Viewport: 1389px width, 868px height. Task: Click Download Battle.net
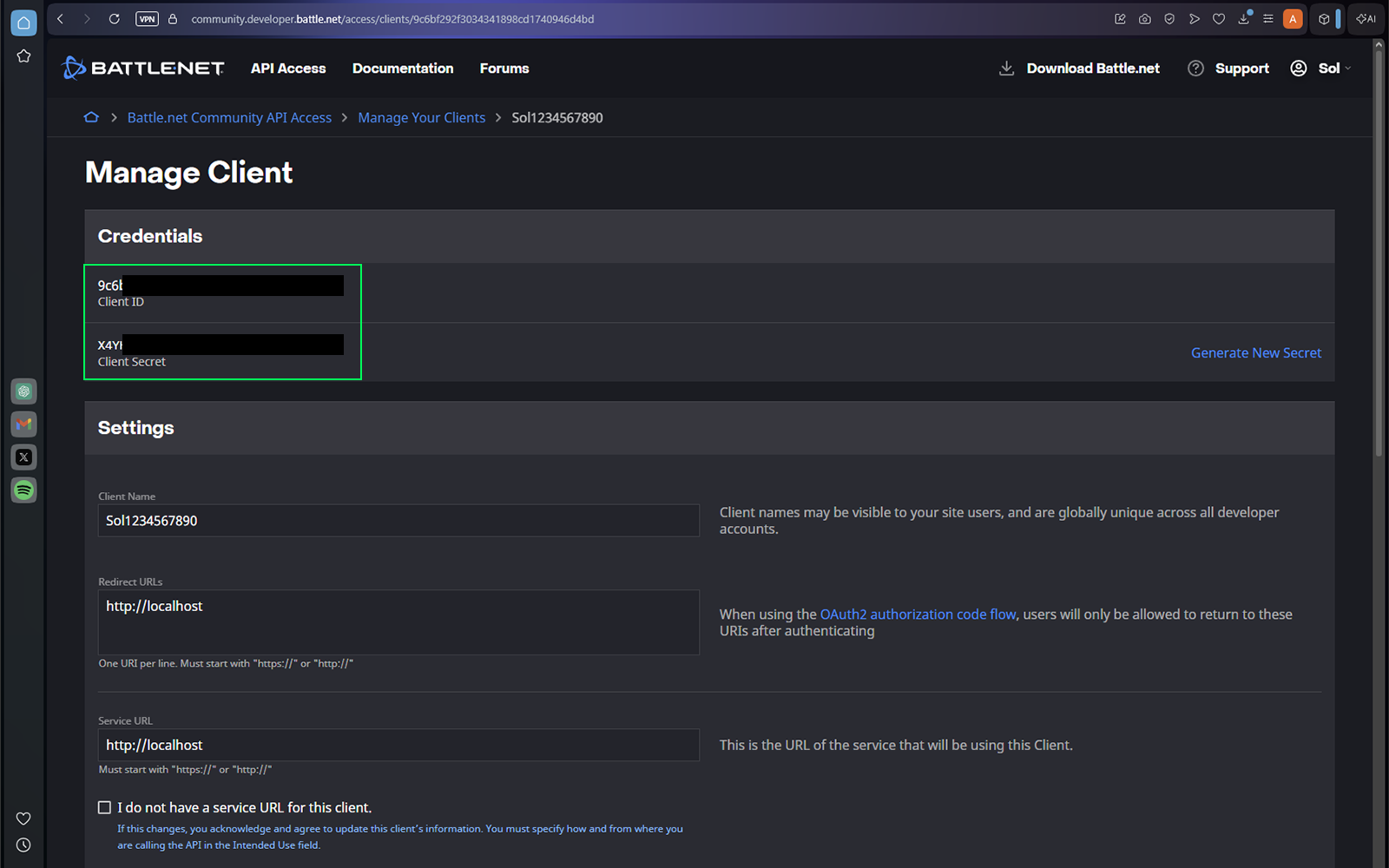coord(1079,69)
